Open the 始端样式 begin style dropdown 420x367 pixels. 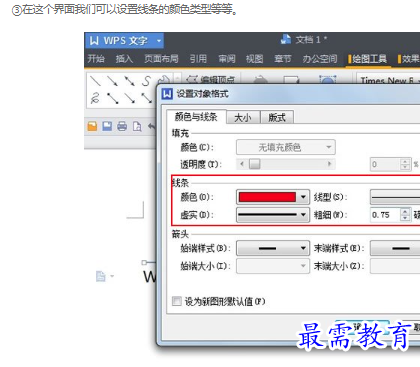coord(272,248)
